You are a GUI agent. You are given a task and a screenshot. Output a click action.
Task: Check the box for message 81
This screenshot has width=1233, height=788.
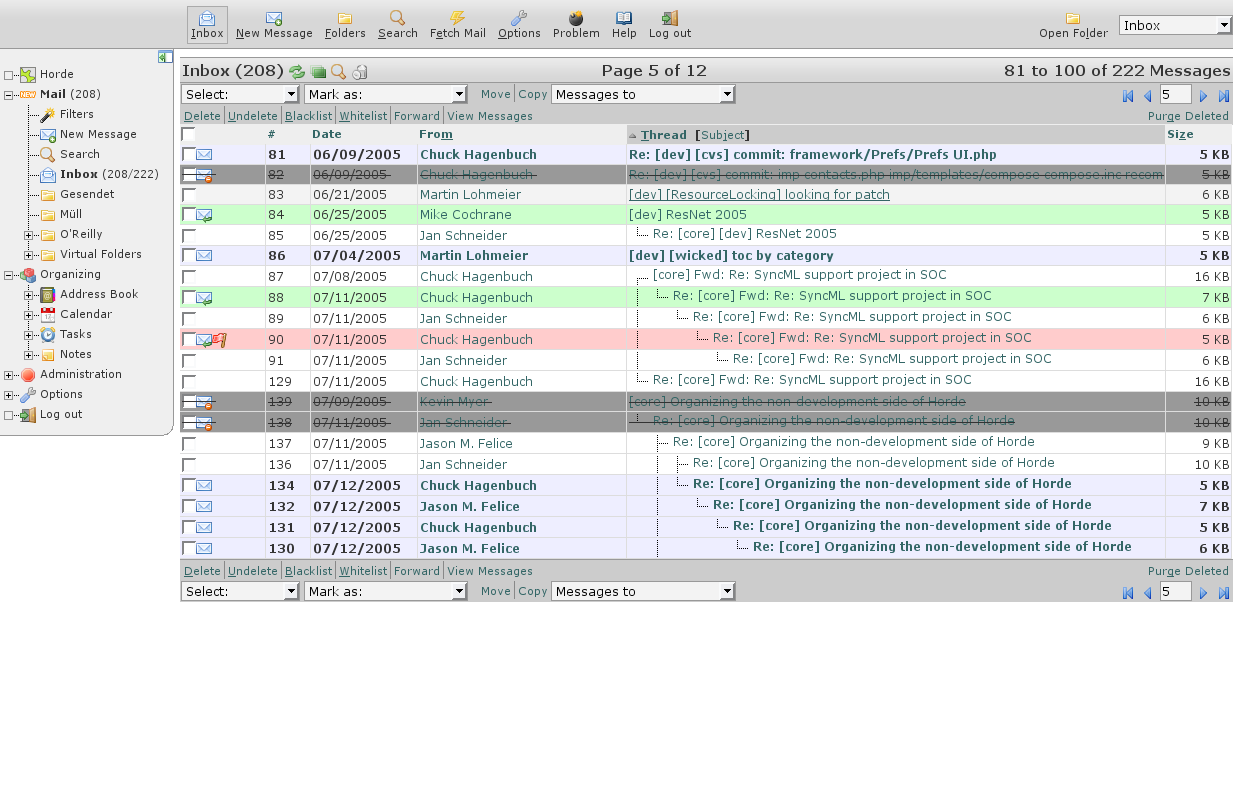click(x=189, y=155)
